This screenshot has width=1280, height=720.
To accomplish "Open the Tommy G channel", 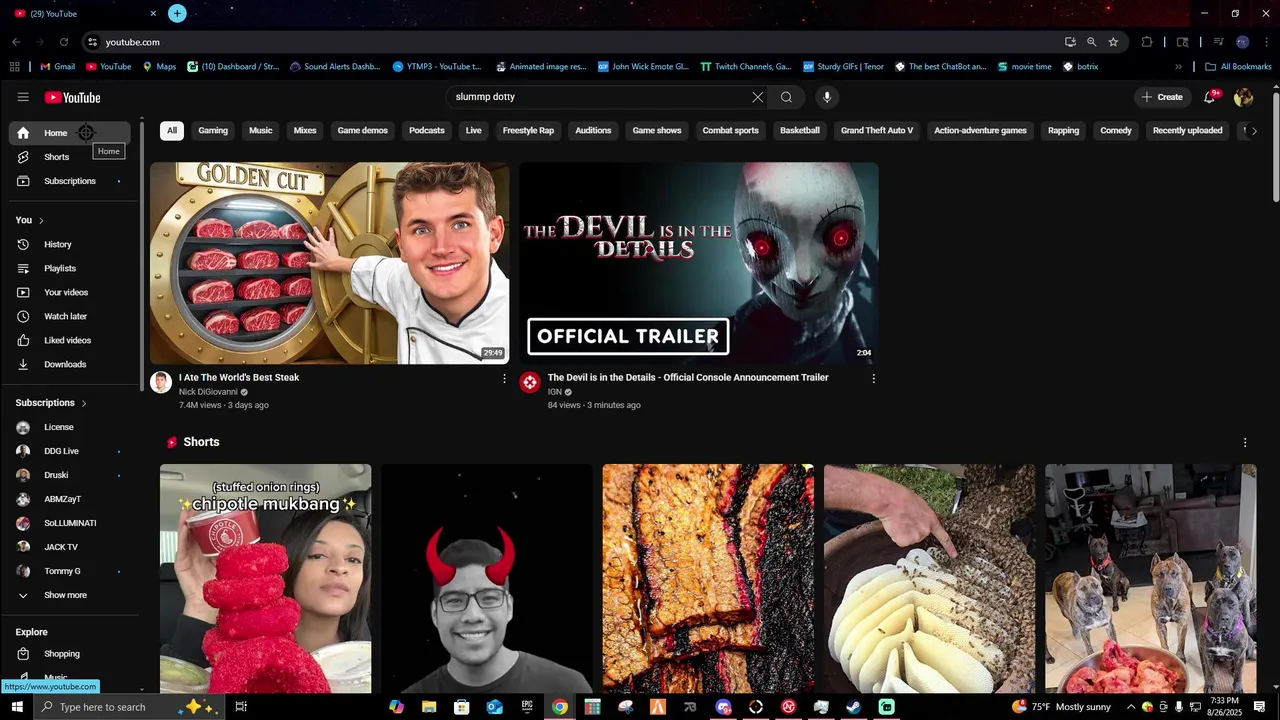I will tap(70, 571).
